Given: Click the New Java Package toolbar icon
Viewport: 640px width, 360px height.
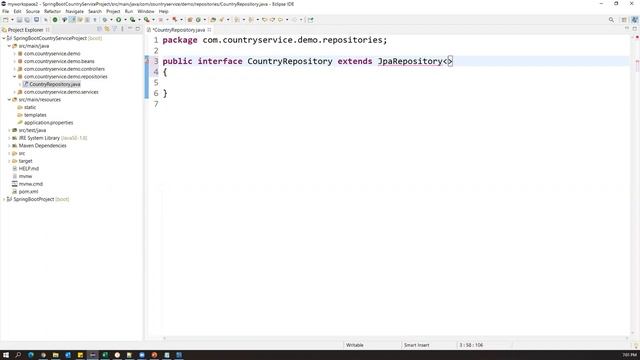Looking at the screenshot, I should [x=190, y=20].
